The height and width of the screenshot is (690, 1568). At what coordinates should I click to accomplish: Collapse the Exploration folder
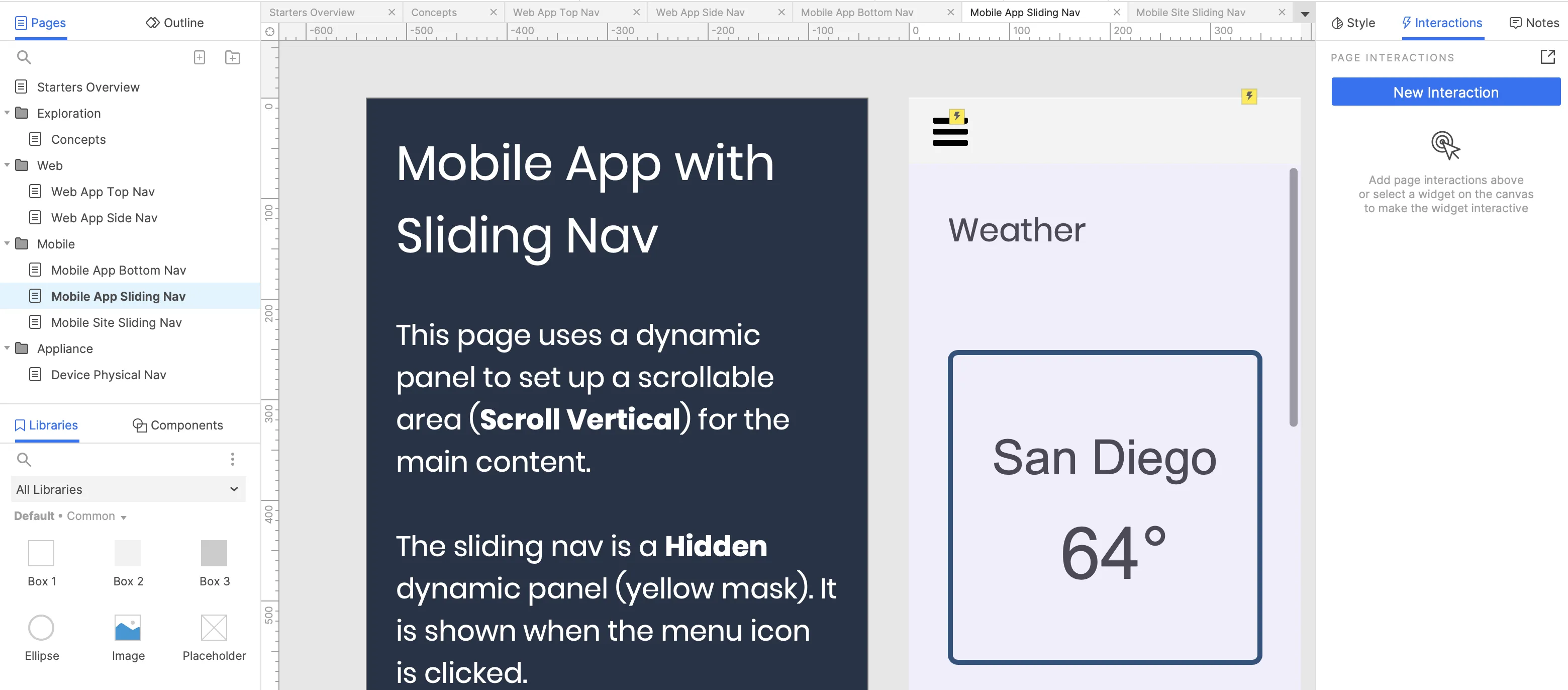[x=8, y=113]
